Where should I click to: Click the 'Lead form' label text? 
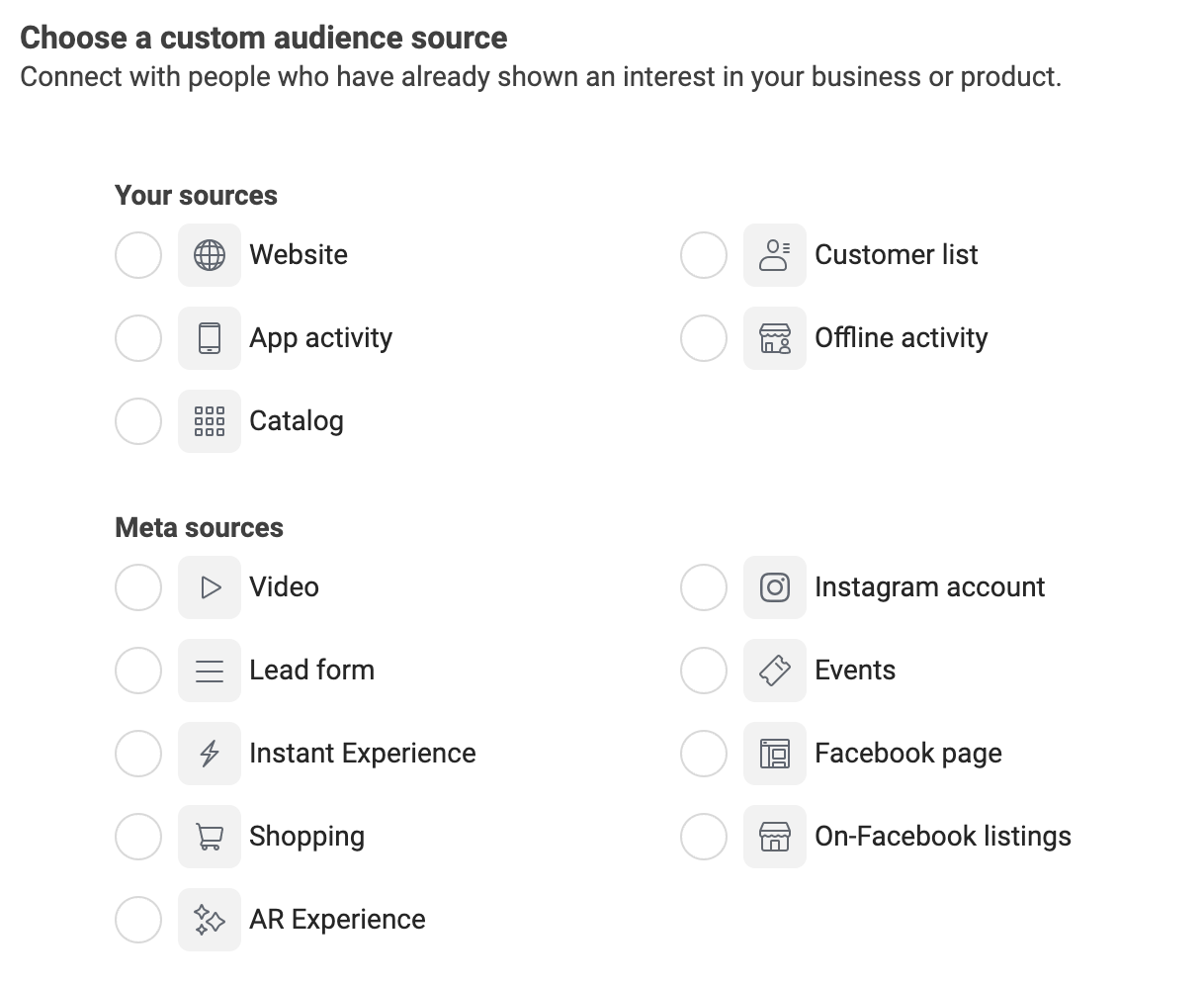pos(312,671)
